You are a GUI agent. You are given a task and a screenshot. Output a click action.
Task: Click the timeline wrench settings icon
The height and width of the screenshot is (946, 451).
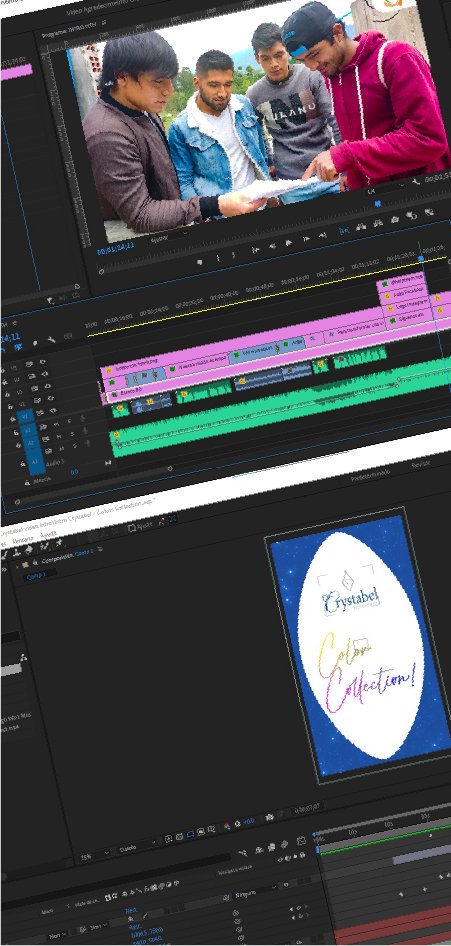52,340
